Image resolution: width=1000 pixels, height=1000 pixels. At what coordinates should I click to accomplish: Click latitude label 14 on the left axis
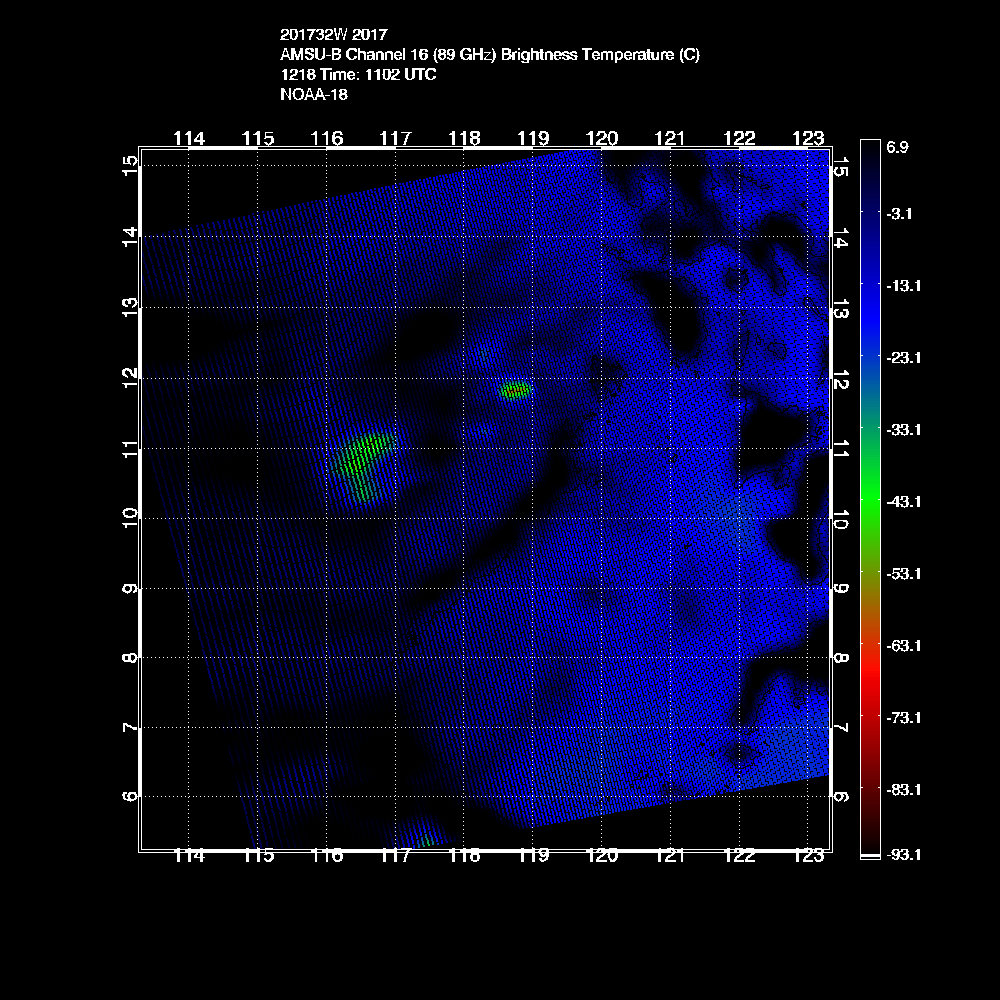click(x=130, y=237)
